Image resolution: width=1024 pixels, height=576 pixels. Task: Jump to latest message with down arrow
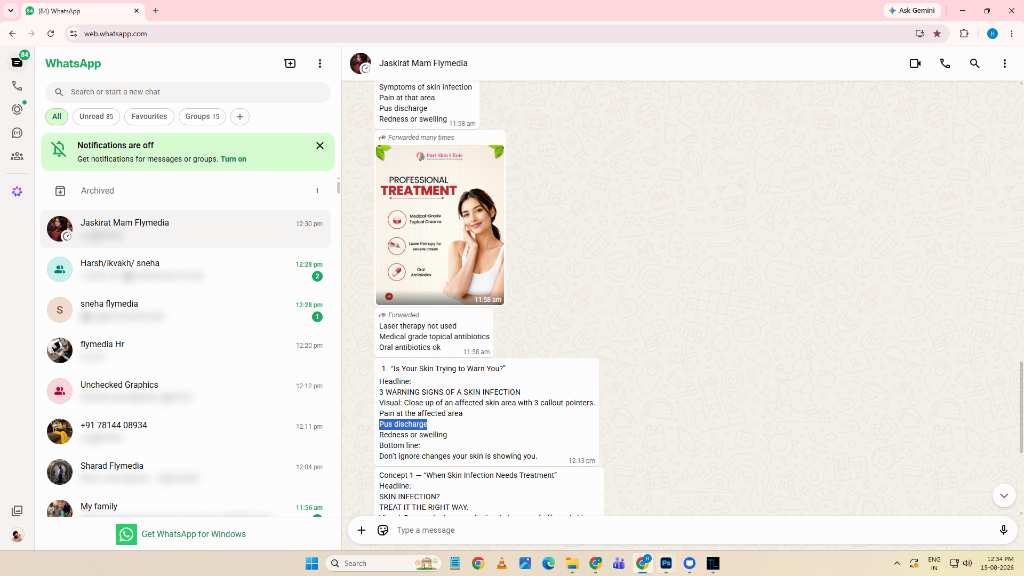coord(1004,496)
